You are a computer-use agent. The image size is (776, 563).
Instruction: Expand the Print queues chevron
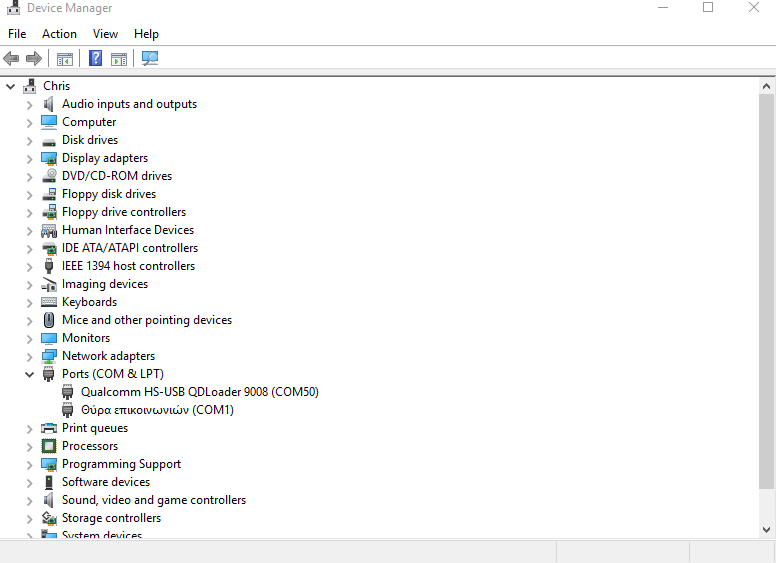29,429
